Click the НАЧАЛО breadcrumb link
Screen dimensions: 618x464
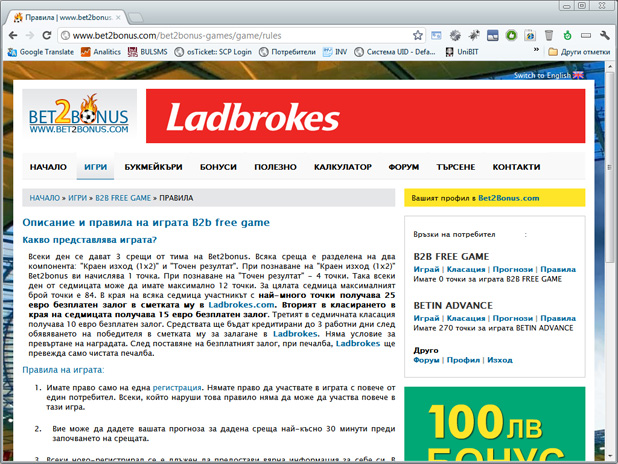[x=45, y=198]
